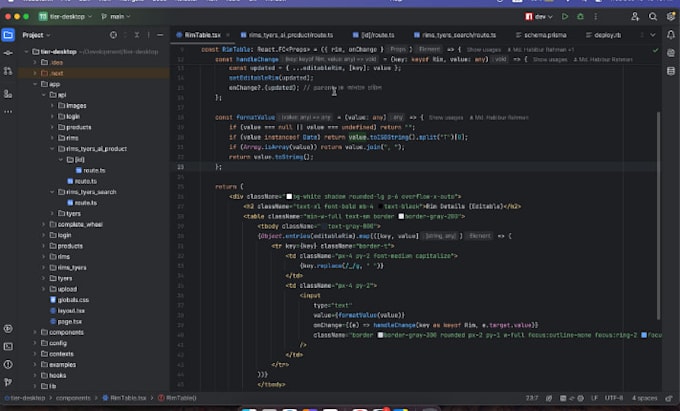Image resolution: width=680 pixels, height=411 pixels.
Task: Switch to rims_tyers_search/route.ts tab
Action: click(455, 35)
